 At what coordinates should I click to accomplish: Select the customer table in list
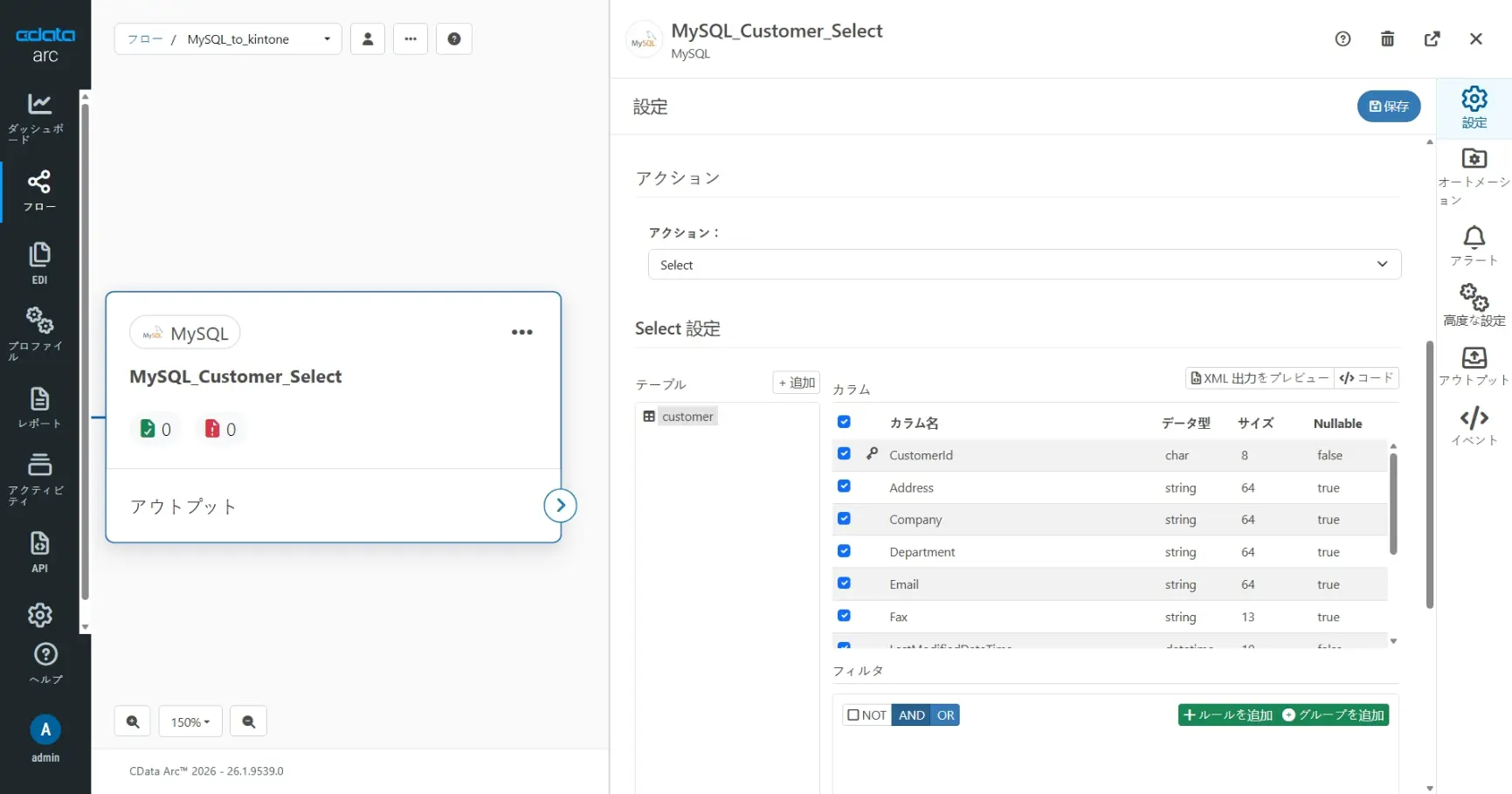click(x=687, y=417)
